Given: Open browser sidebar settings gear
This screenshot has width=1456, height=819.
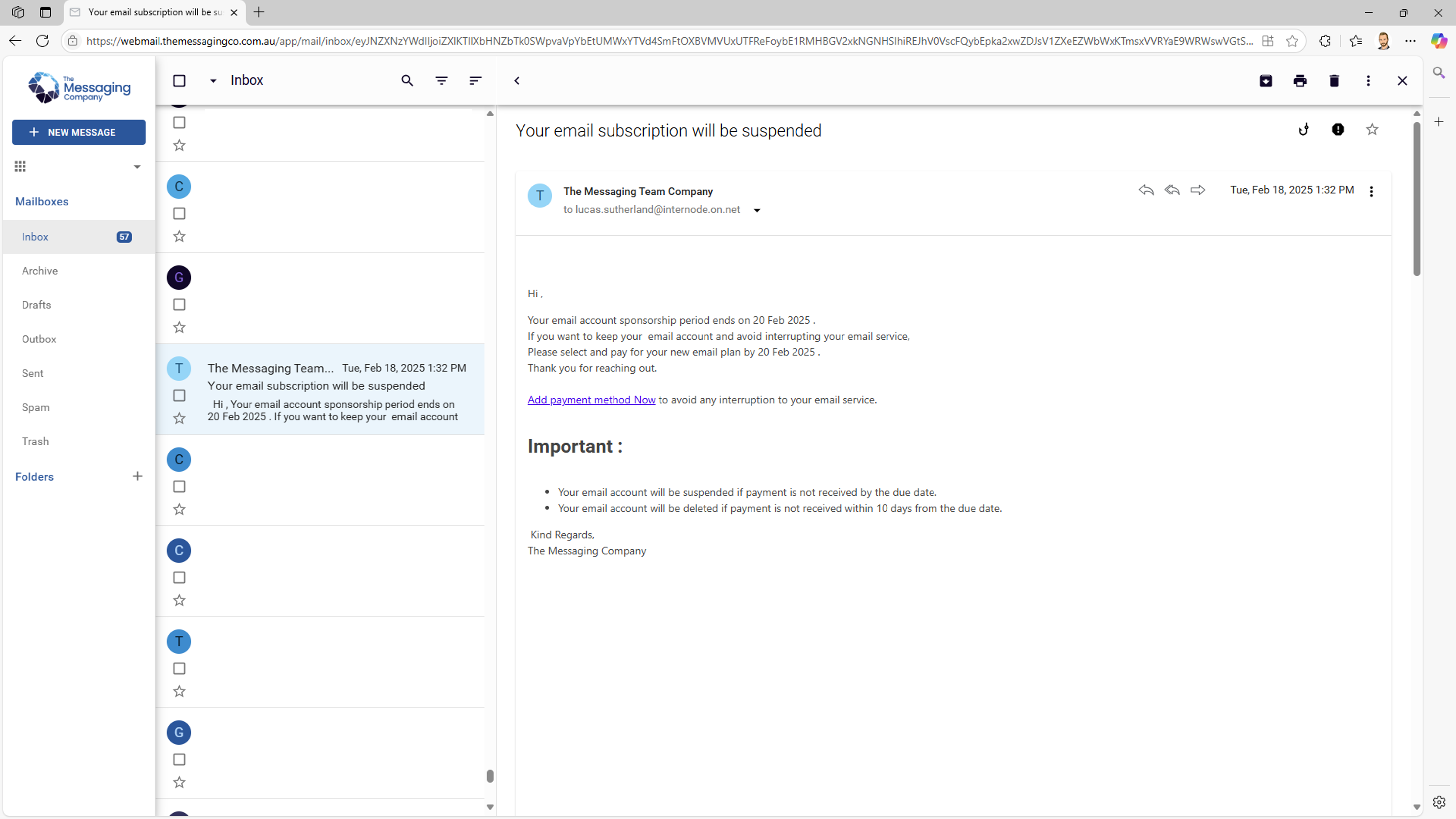Looking at the screenshot, I should (1438, 802).
